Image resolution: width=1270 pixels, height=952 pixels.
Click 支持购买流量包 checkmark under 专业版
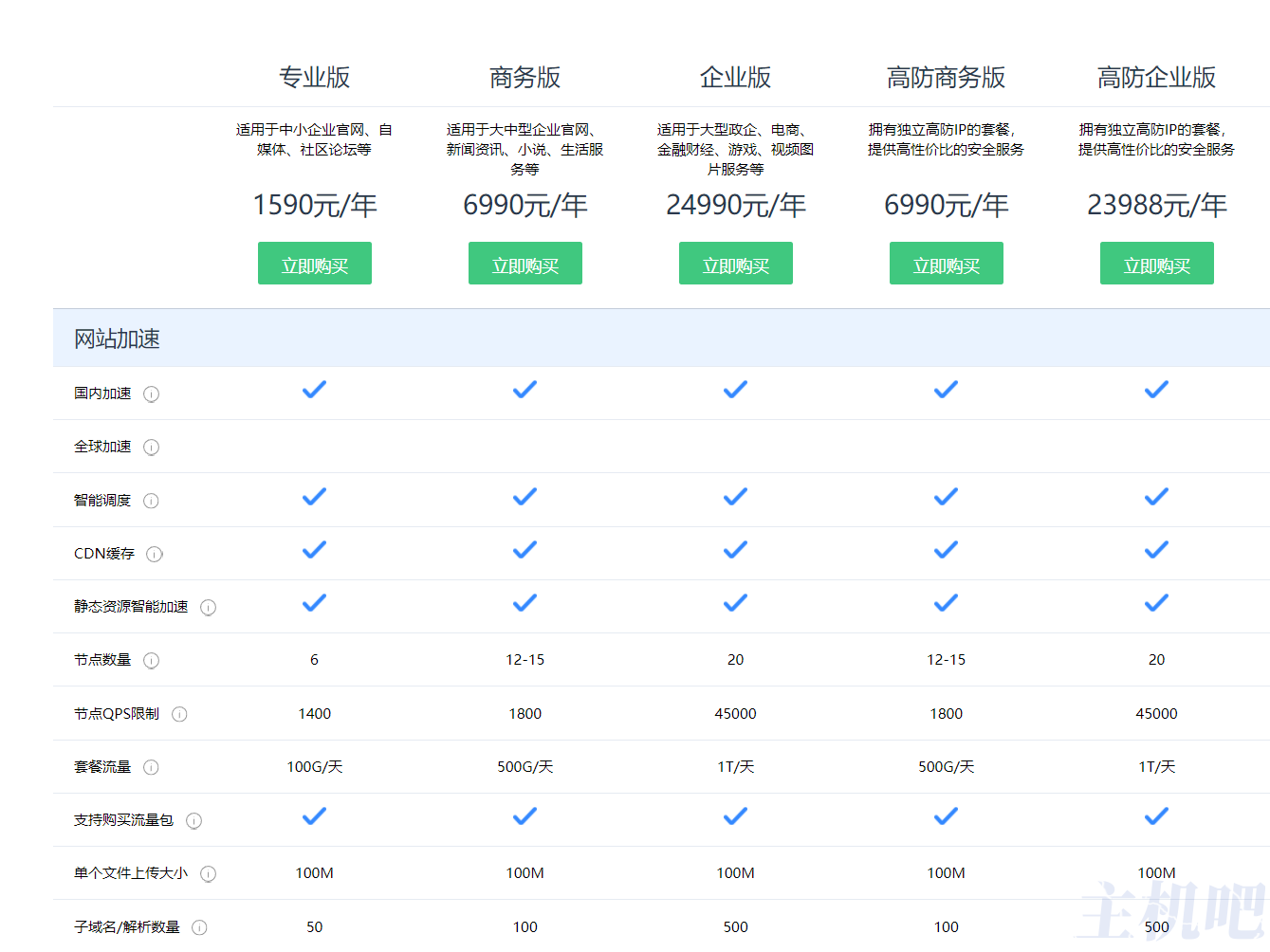314,816
